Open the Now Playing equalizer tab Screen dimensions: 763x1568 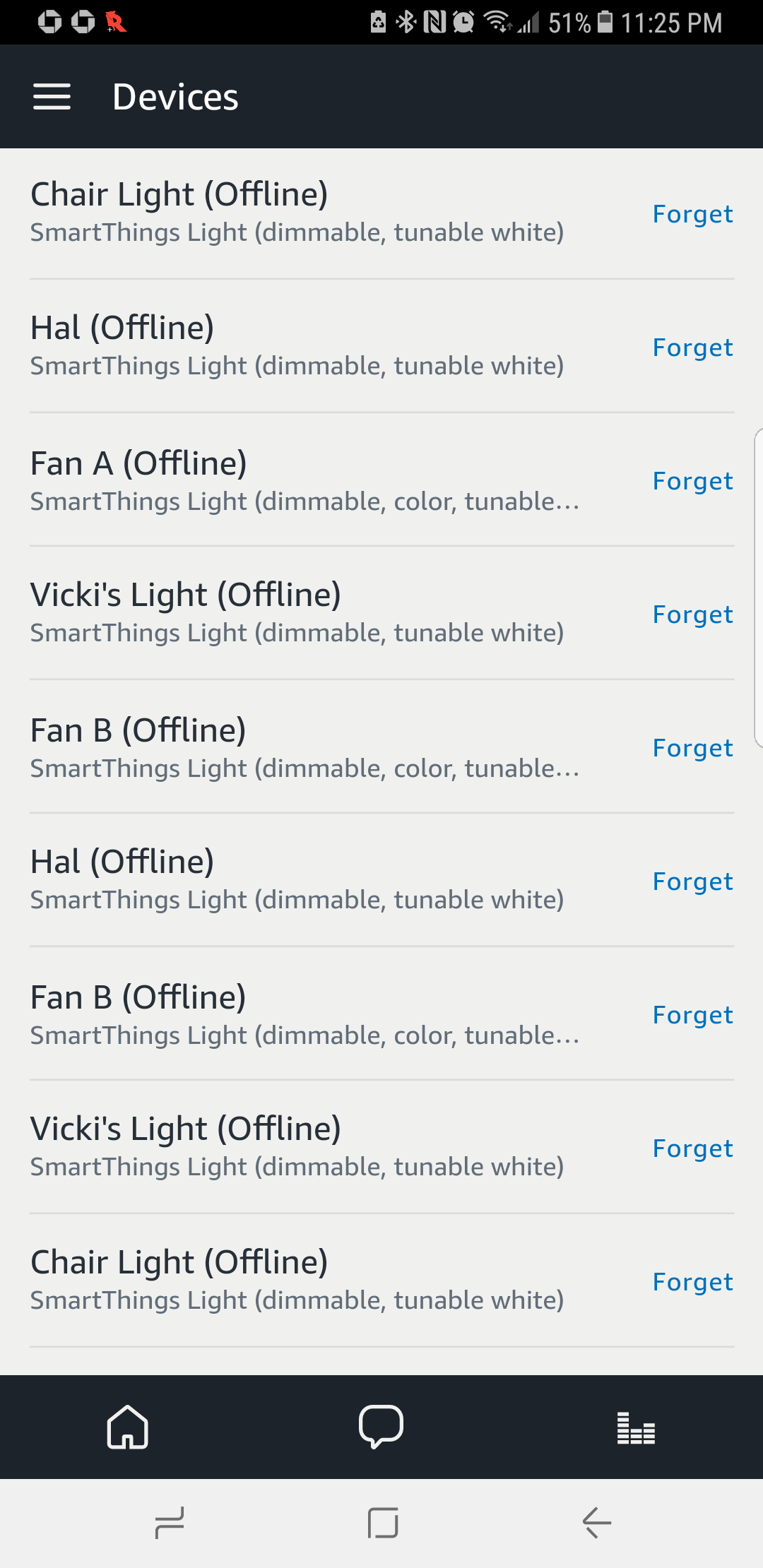point(636,1427)
